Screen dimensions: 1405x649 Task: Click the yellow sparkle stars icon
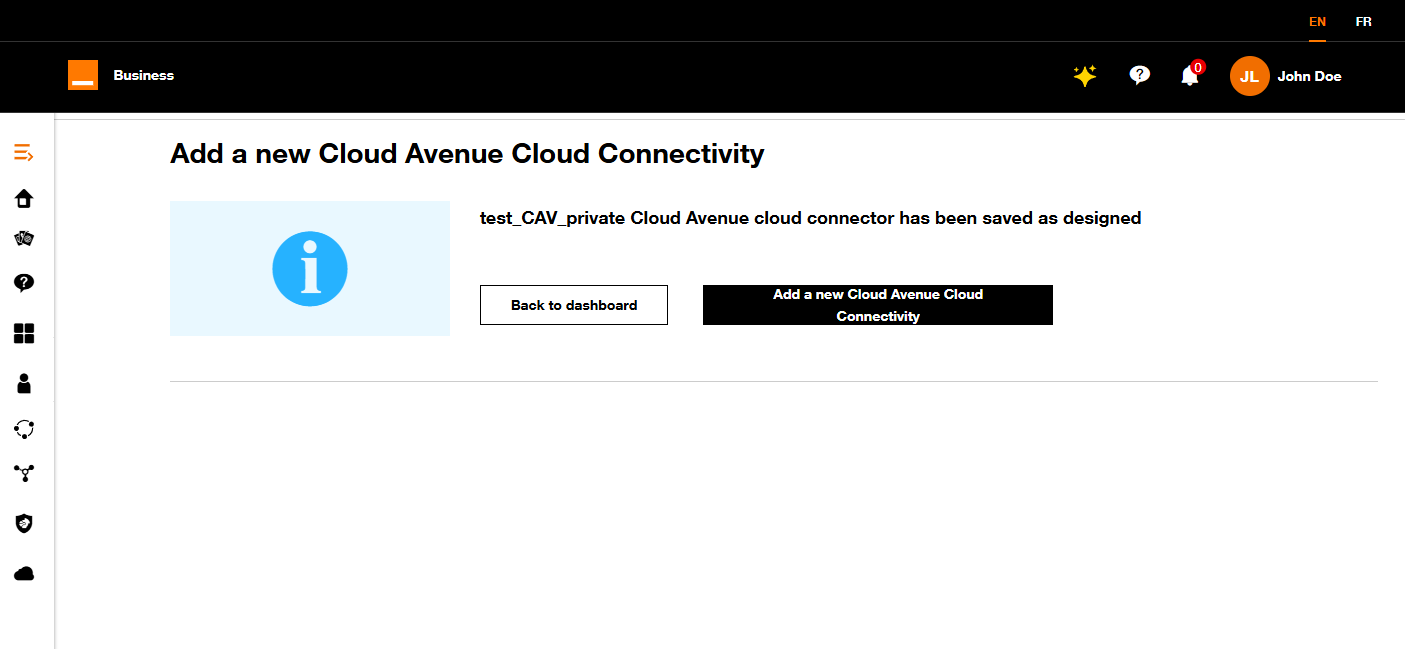(x=1085, y=76)
